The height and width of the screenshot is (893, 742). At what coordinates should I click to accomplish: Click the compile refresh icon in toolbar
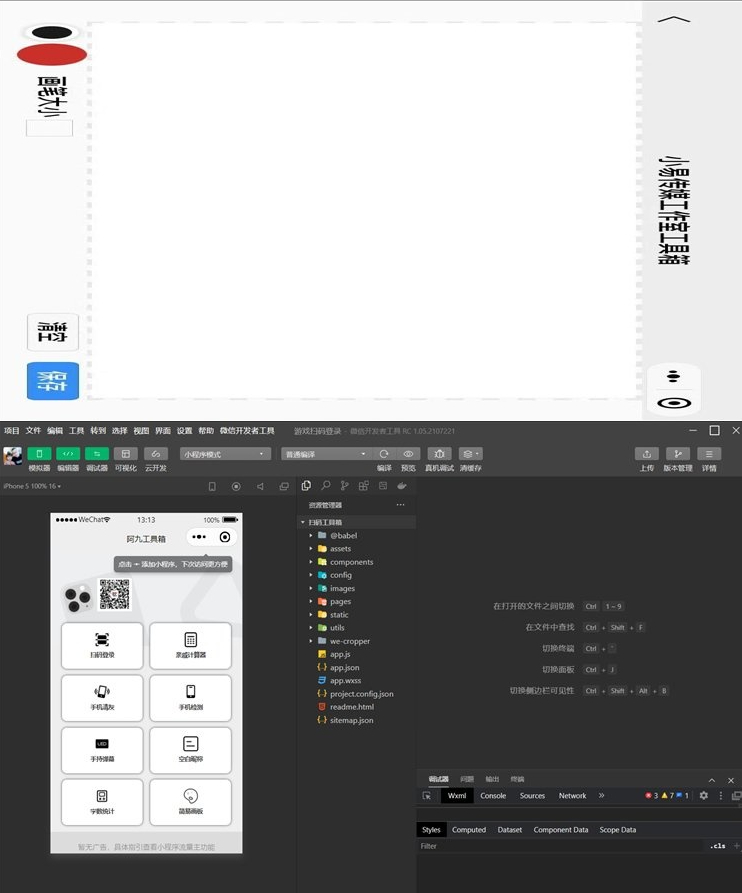coord(384,454)
